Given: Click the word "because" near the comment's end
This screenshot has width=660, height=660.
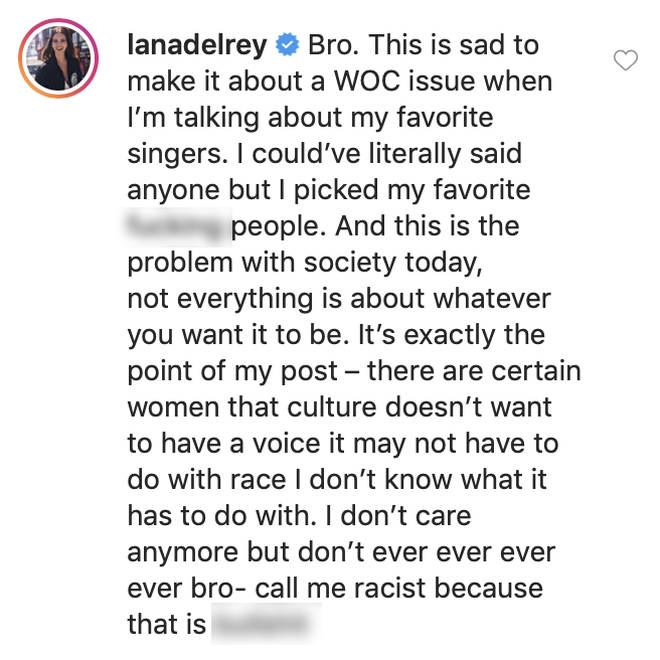Looking at the screenshot, I should click(x=489, y=588).
